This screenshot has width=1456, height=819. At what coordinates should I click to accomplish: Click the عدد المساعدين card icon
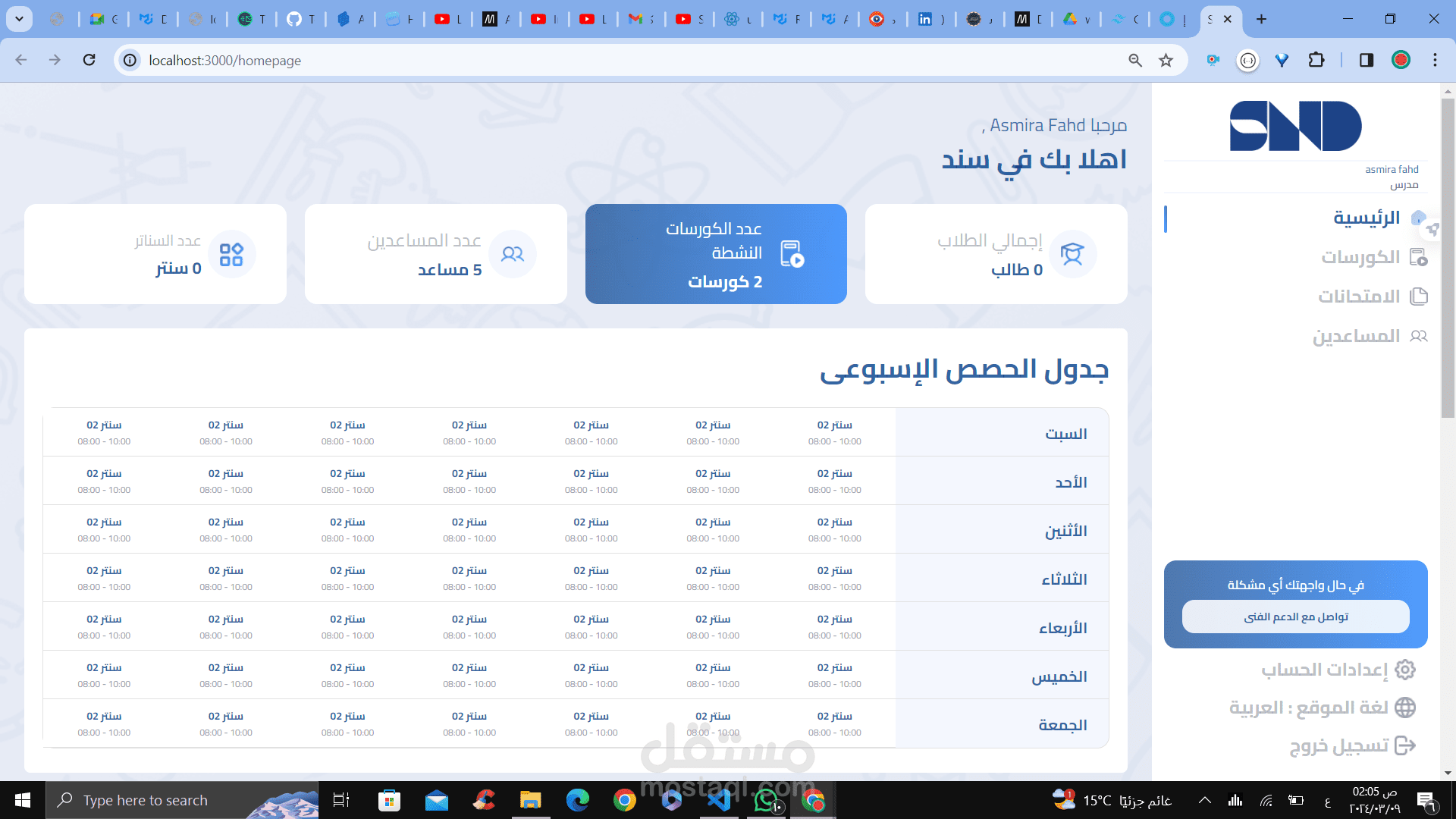tap(513, 254)
